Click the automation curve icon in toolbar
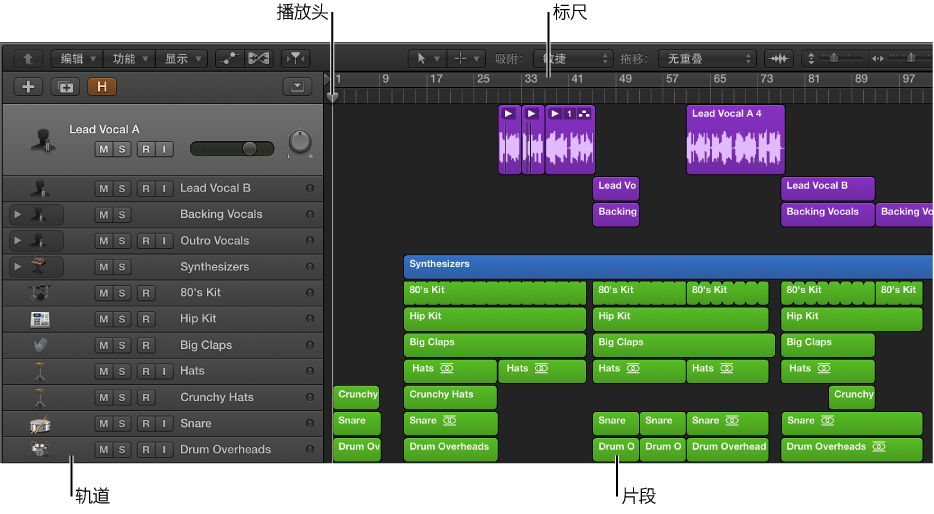The height and width of the screenshot is (514, 934). coord(228,59)
